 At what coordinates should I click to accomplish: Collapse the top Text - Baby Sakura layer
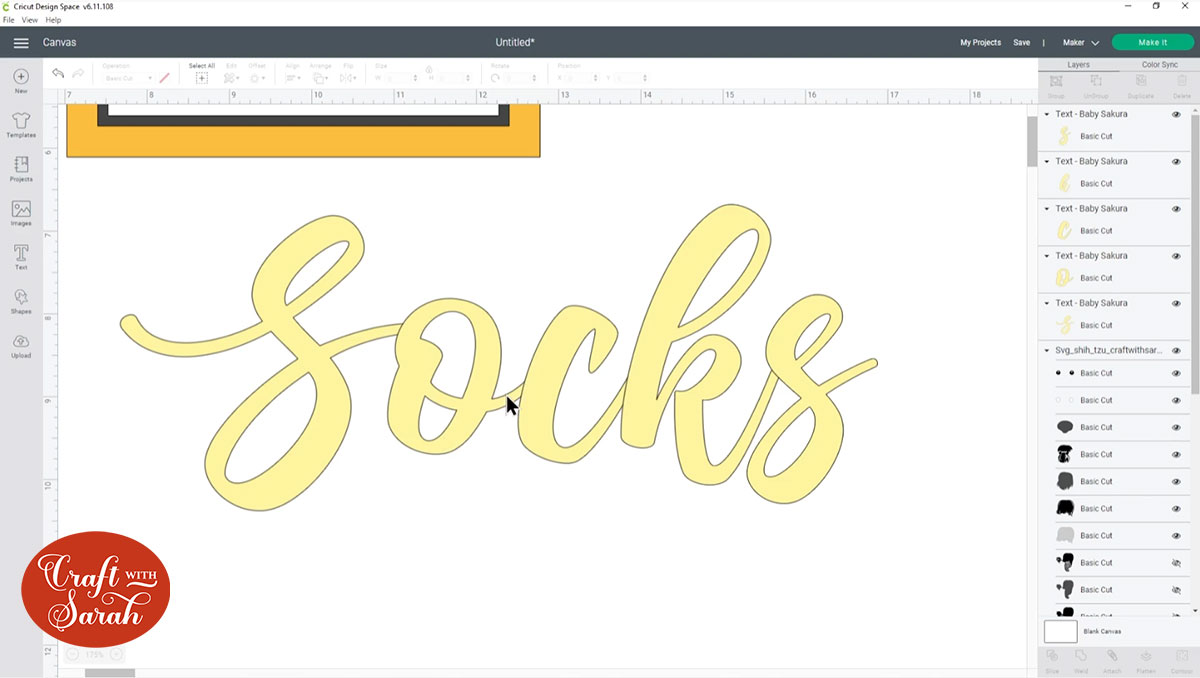click(x=1047, y=113)
